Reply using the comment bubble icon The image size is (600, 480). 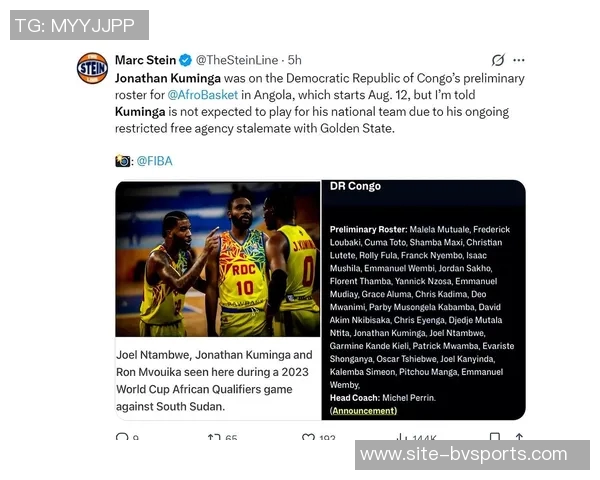click(x=122, y=437)
